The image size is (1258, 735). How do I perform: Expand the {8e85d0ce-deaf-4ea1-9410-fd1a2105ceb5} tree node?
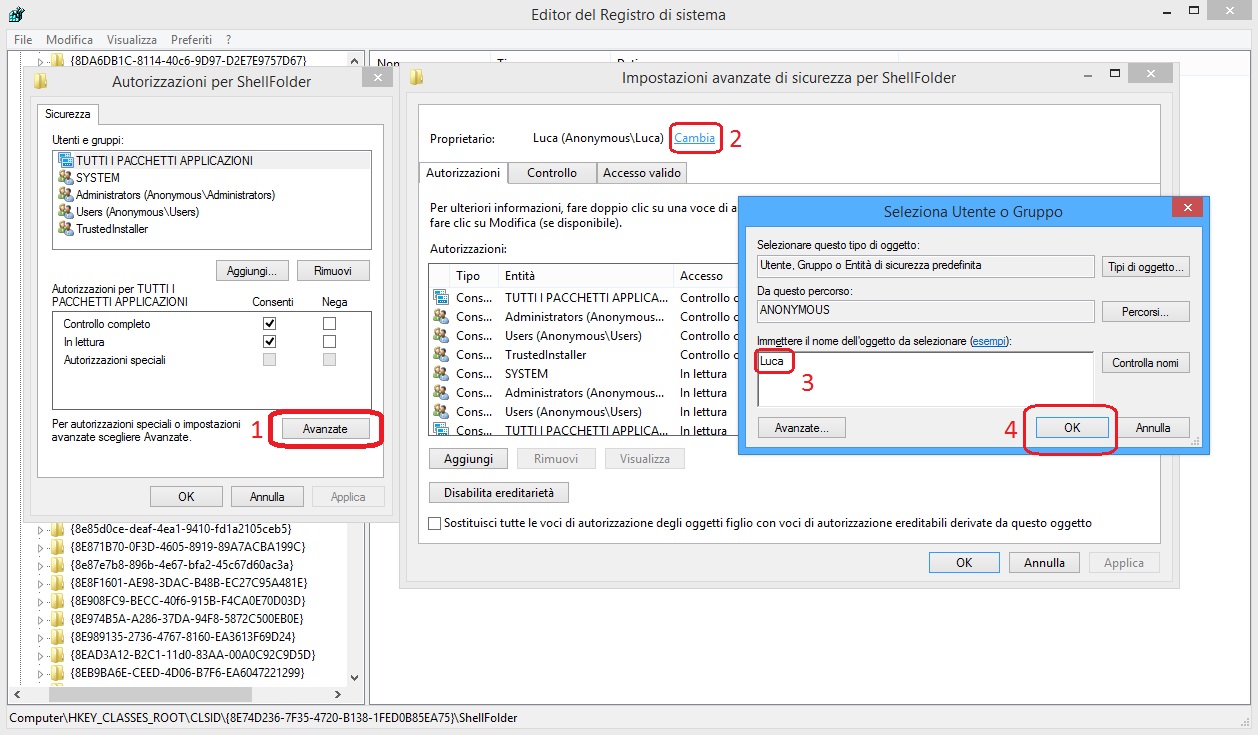41,529
